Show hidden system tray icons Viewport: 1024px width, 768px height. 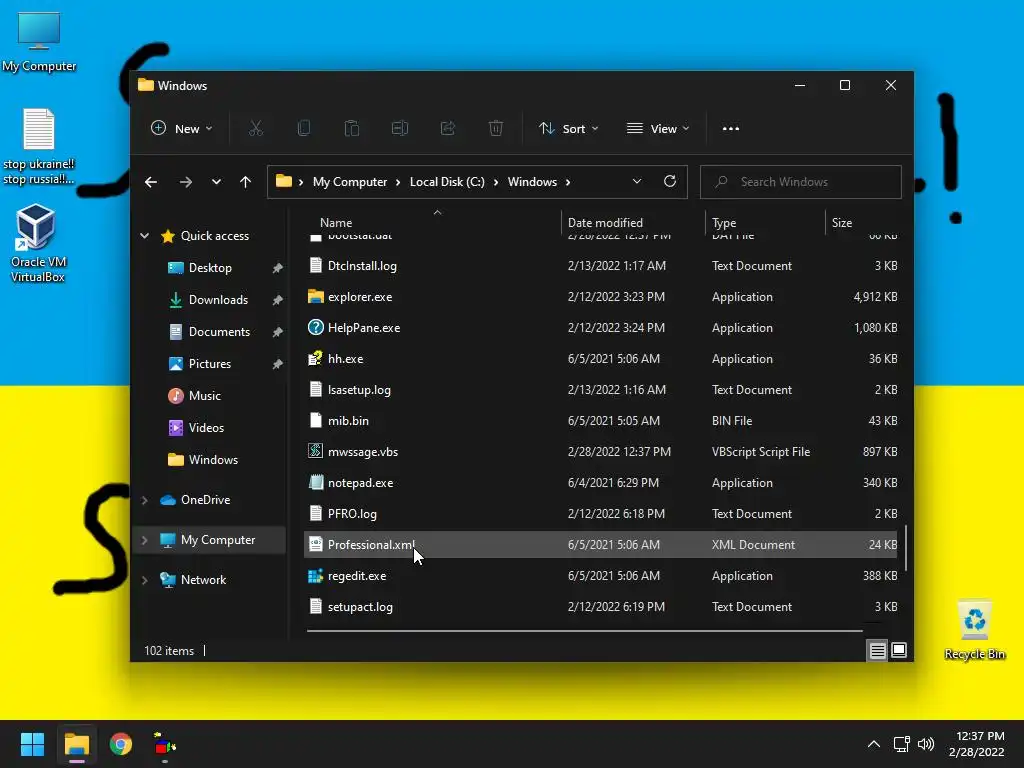pos(873,744)
